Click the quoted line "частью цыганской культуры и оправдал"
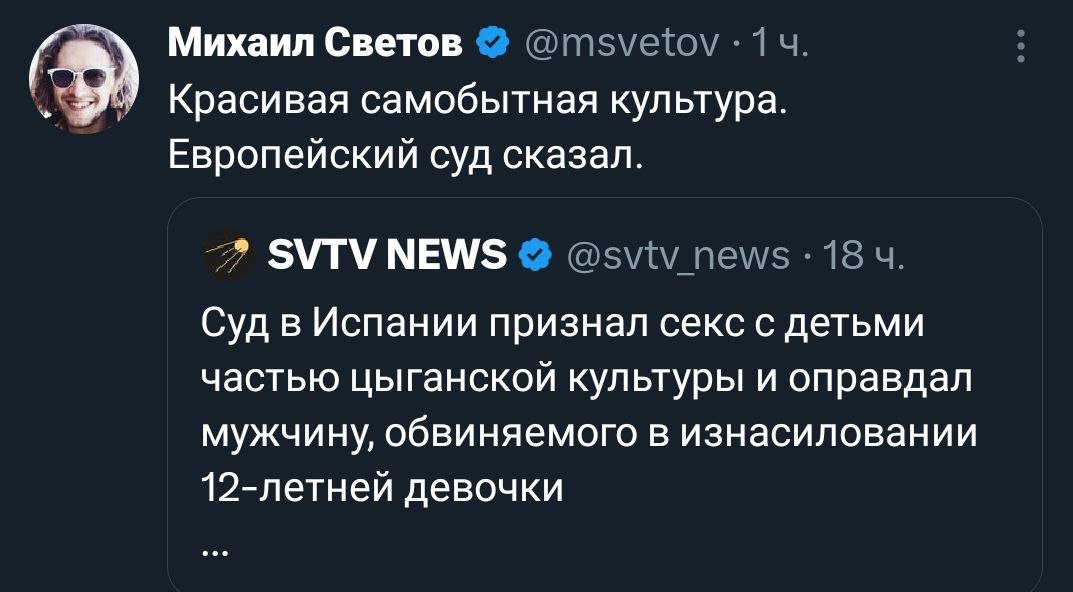Viewport: 1073px width, 592px height. 588,380
